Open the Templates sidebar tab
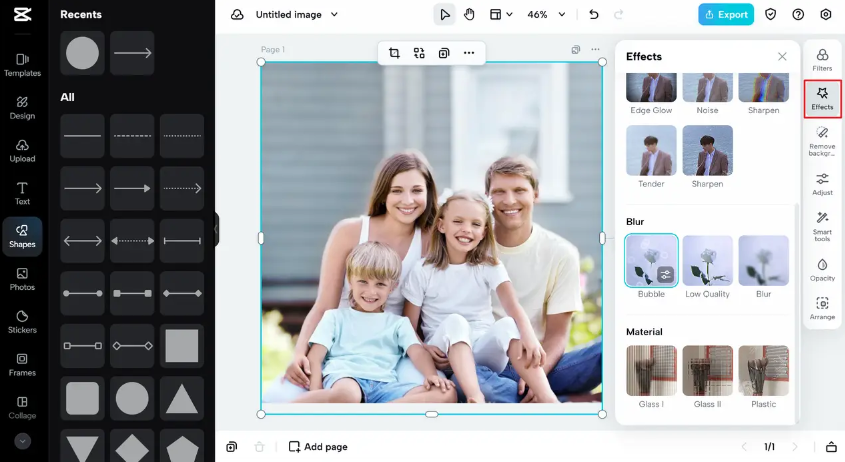Viewport: 845px width, 462px height. point(22,65)
